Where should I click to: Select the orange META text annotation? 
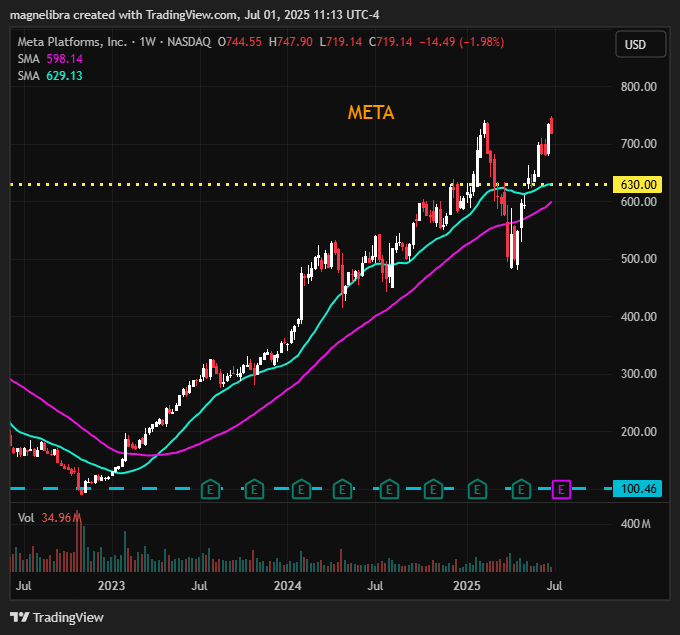371,113
